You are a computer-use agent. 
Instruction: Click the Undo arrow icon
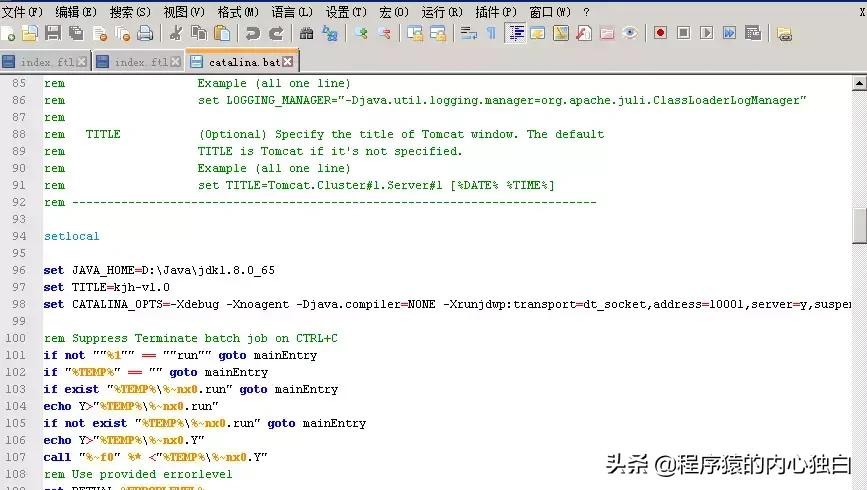[252, 33]
